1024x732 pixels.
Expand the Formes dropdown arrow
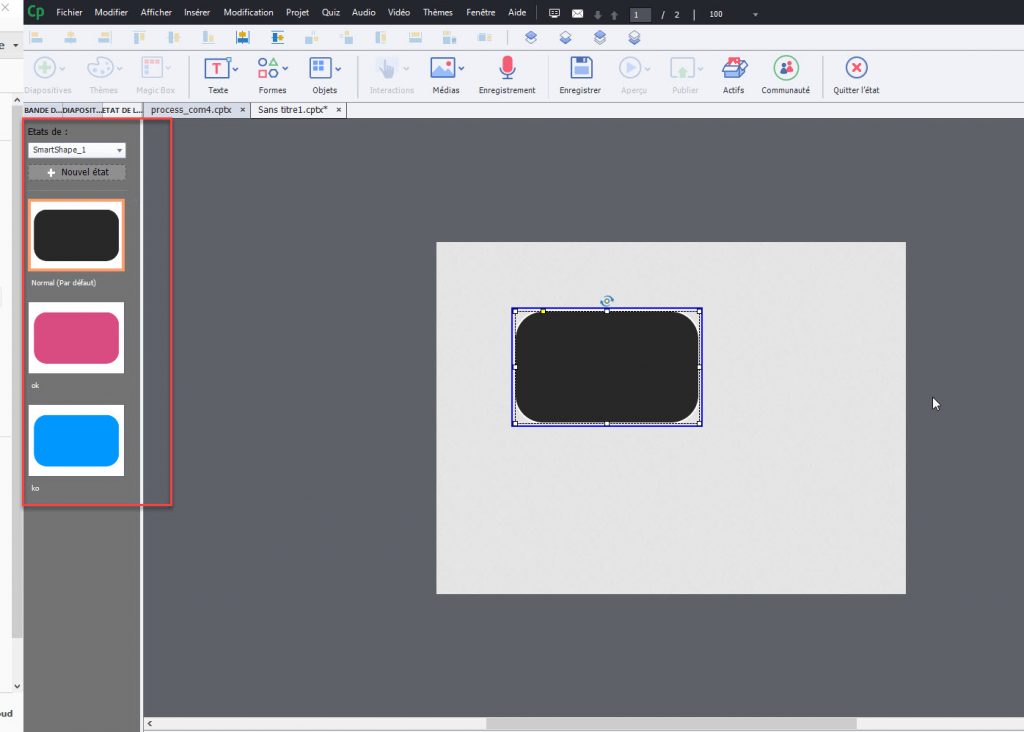tap(285, 69)
